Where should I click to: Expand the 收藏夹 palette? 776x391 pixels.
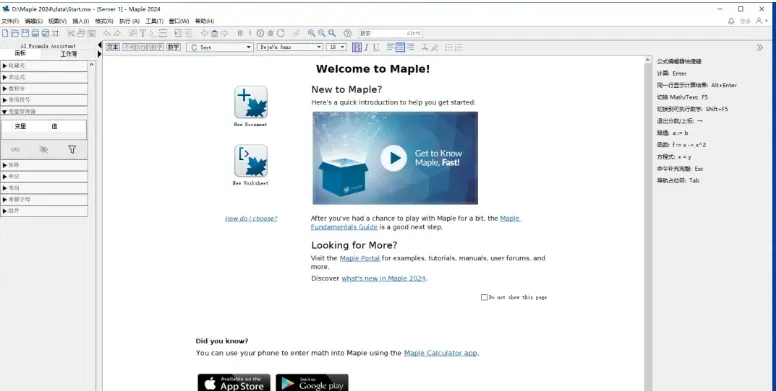[45, 65]
